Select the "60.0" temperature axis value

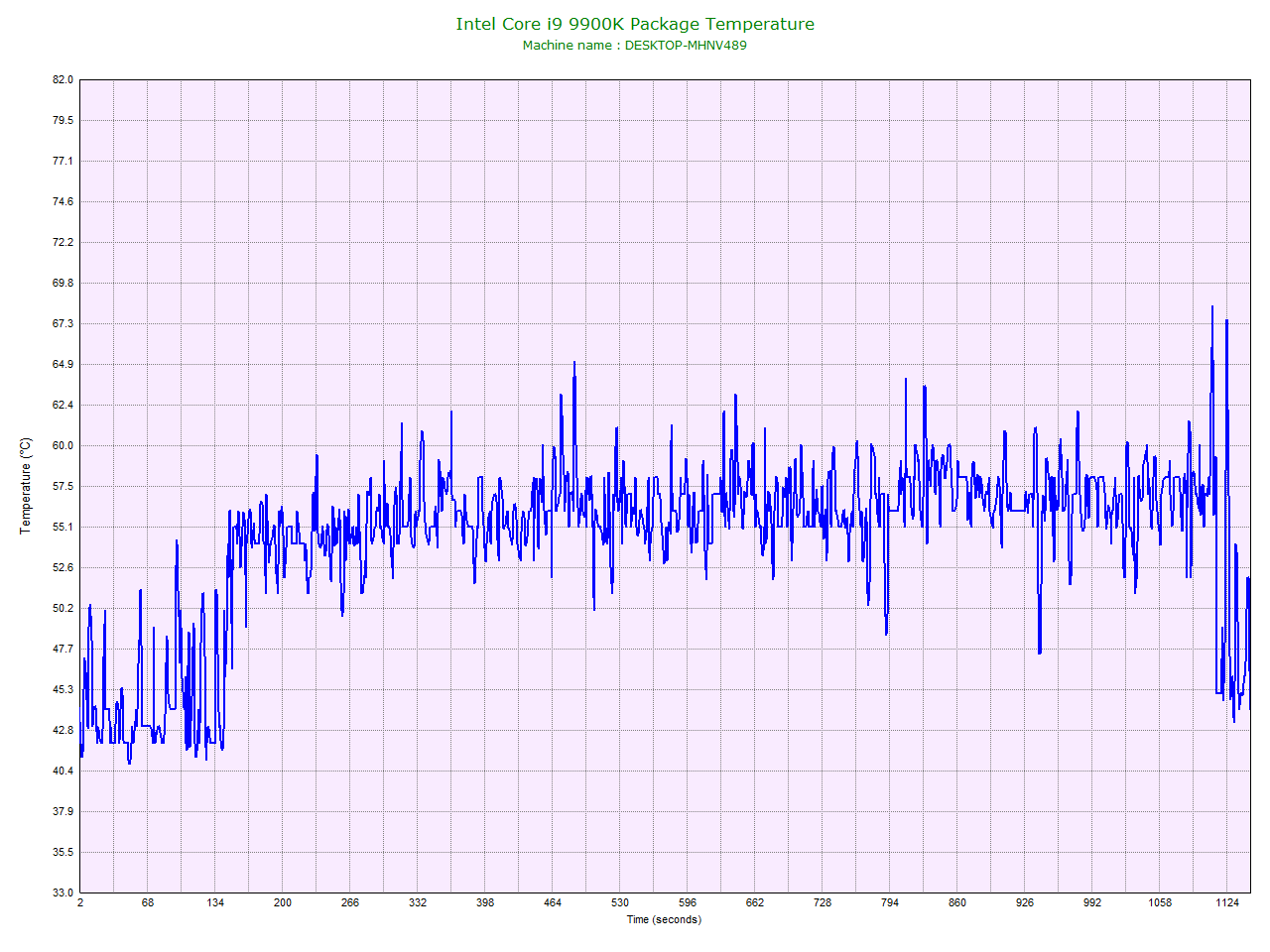coord(63,445)
